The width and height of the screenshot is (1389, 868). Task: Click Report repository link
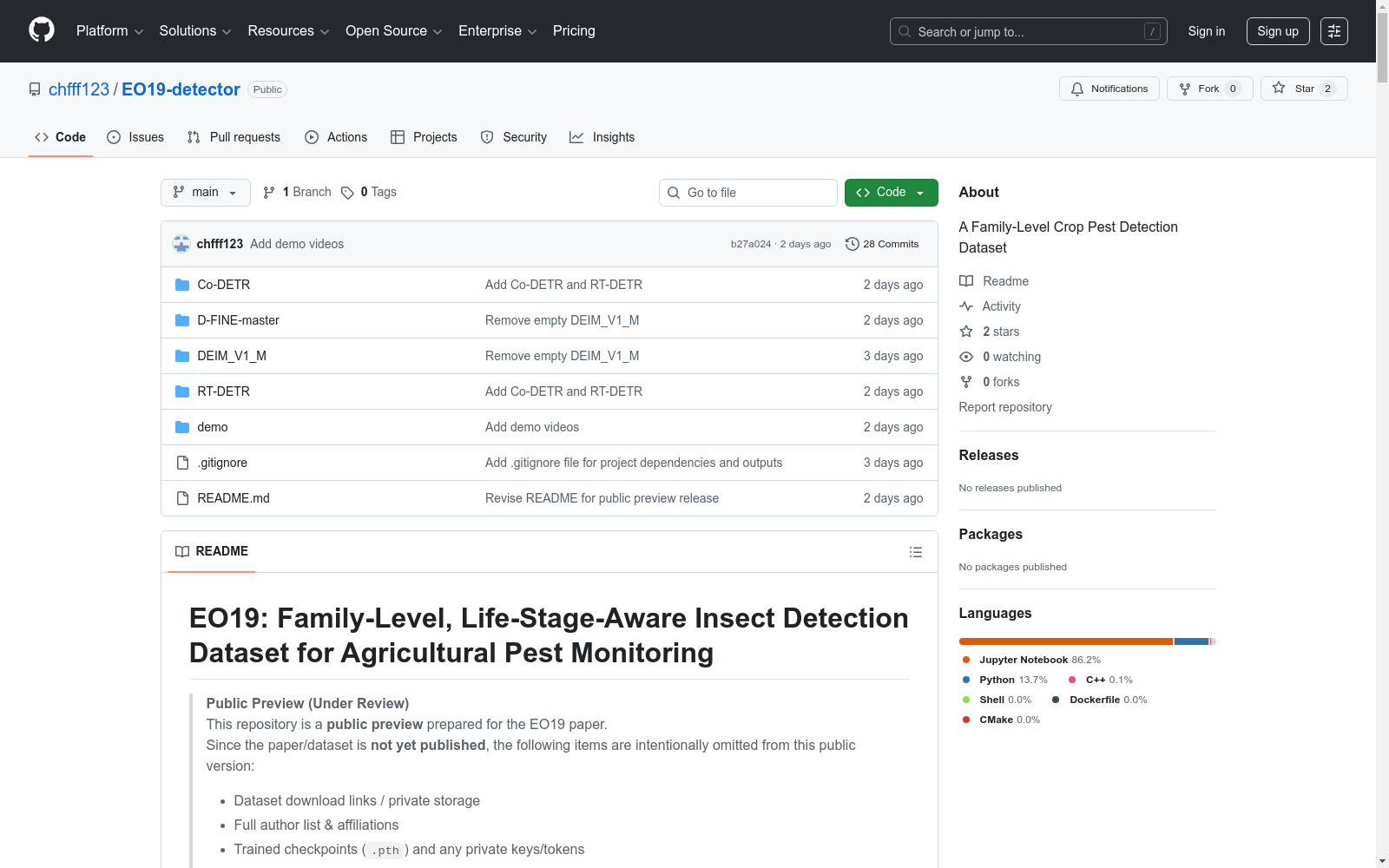(1005, 407)
